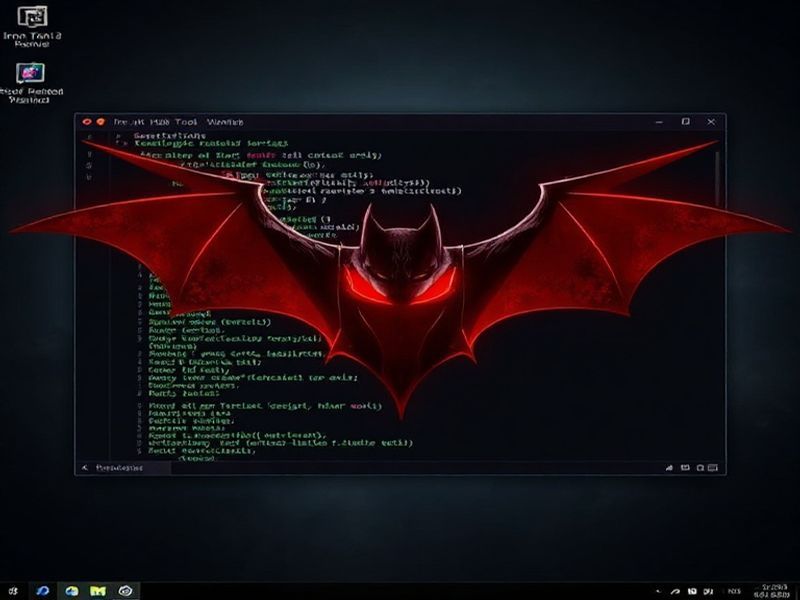
Task: Click the arrow icon beside the bottom-left tab
Action: tap(85, 468)
